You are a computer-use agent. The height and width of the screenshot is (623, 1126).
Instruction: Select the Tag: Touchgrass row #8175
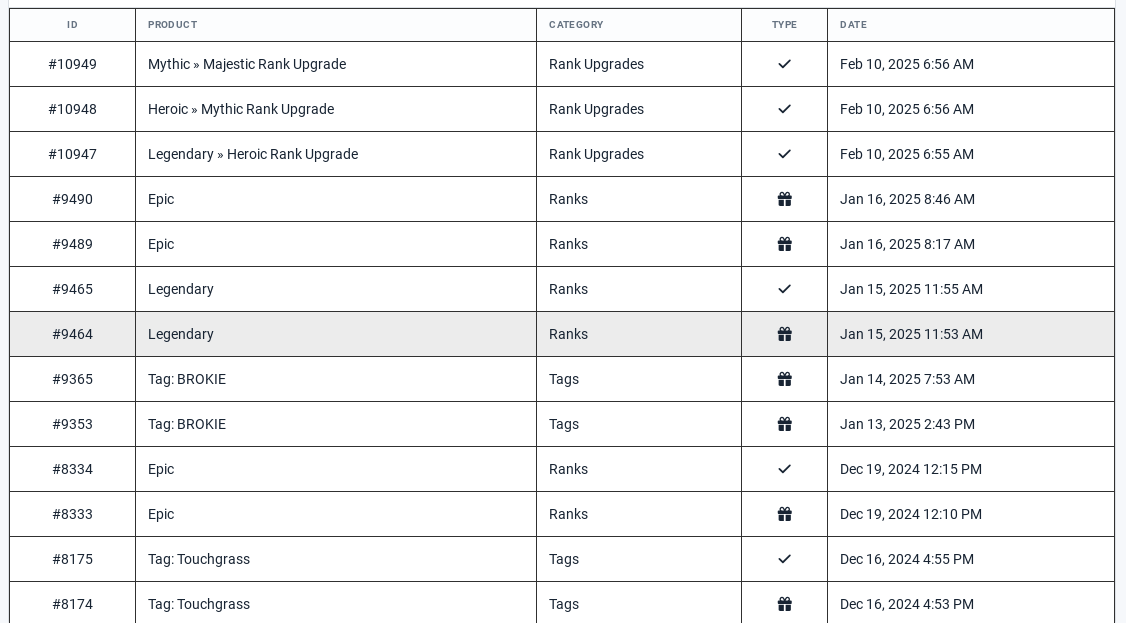click(x=562, y=559)
